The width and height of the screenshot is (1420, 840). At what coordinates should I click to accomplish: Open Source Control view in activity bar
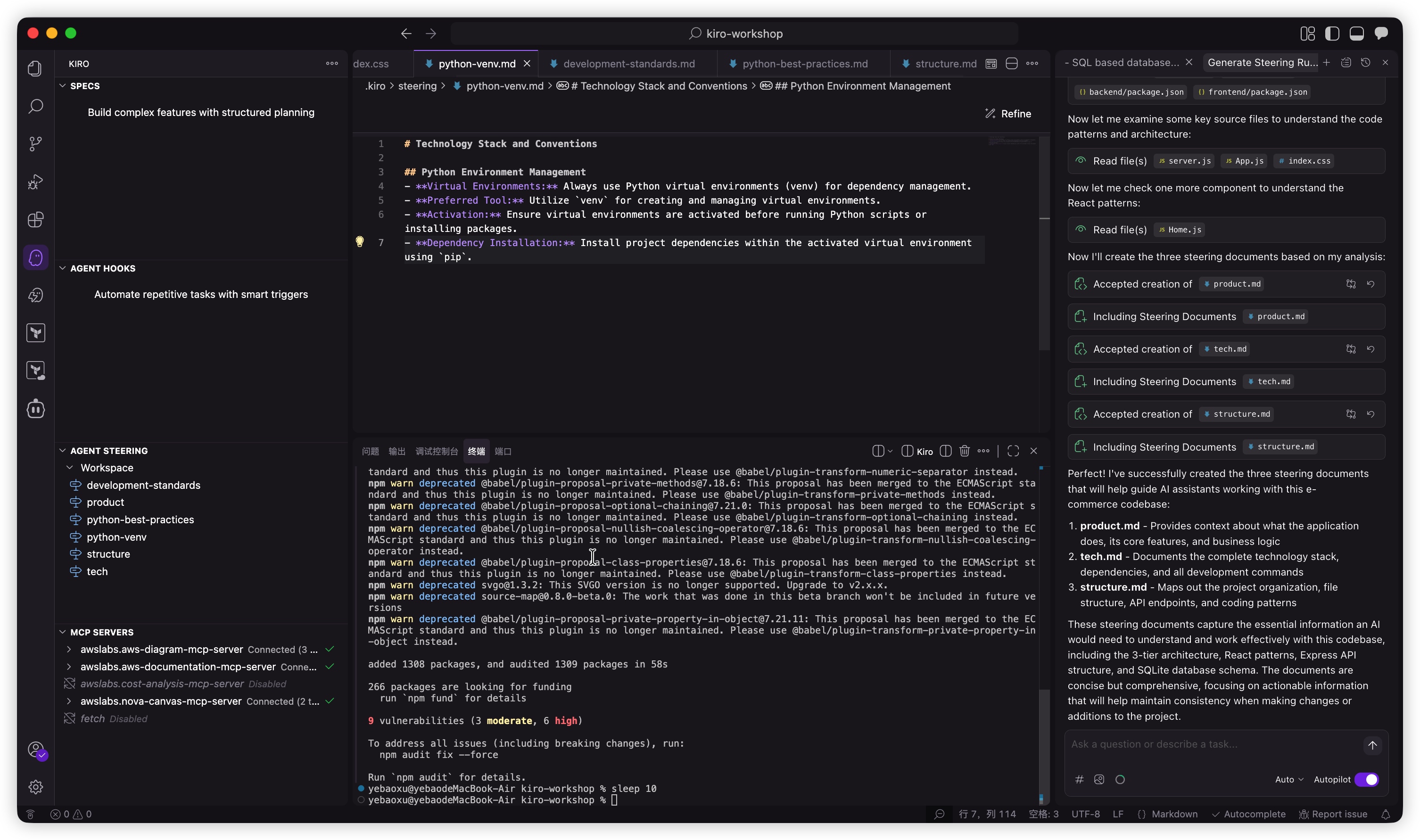pos(36,144)
